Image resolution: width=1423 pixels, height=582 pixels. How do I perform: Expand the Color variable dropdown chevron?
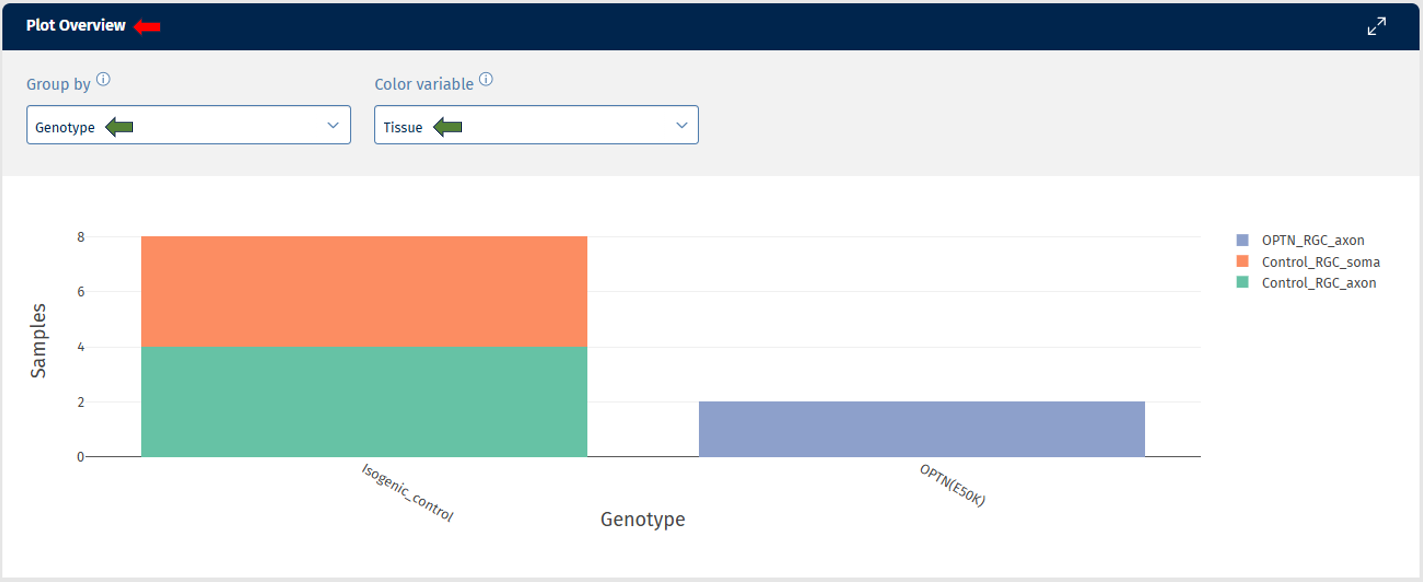point(681,126)
